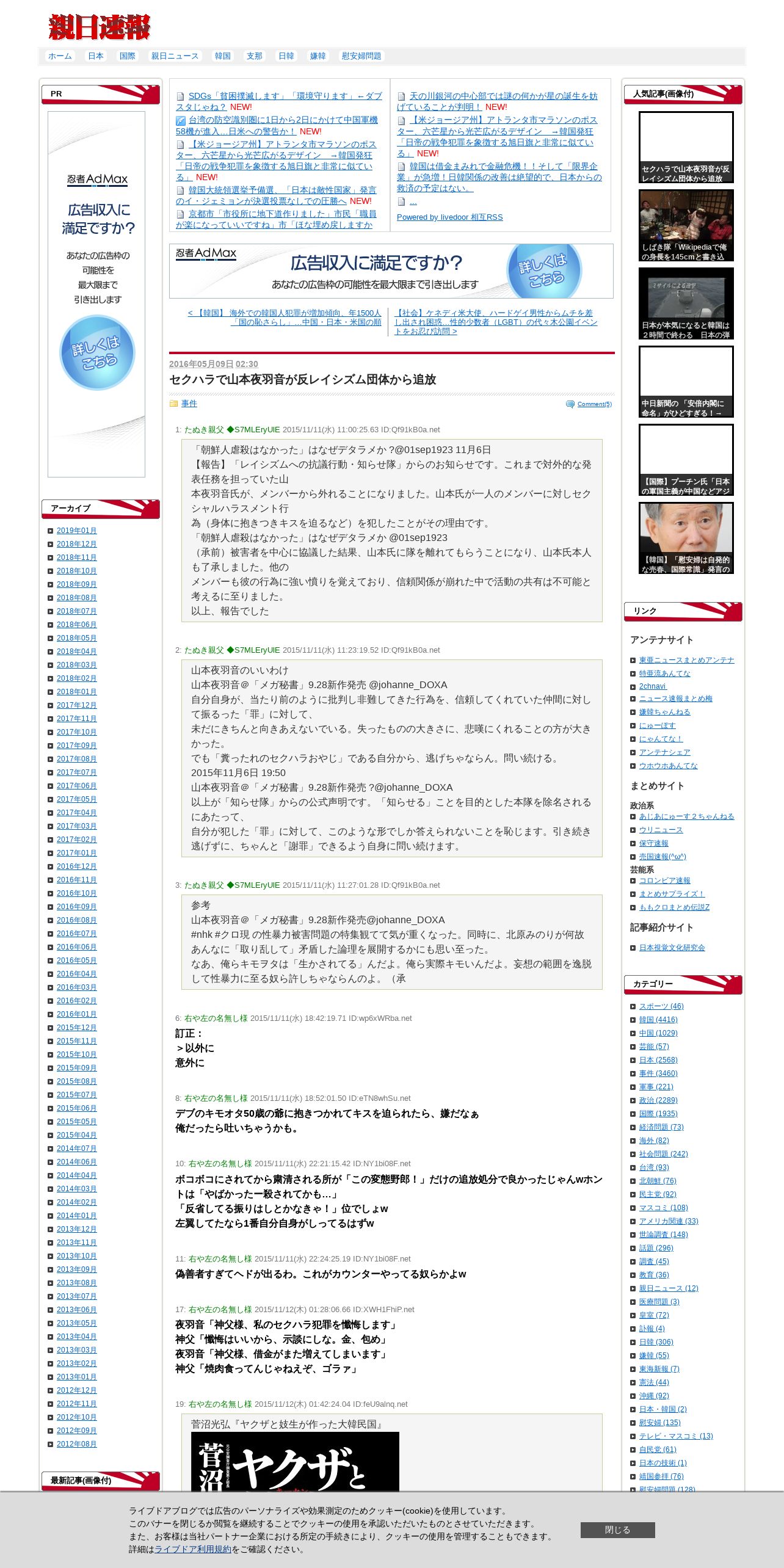
Task: Open the ホーム navigation item
Action: [60, 56]
